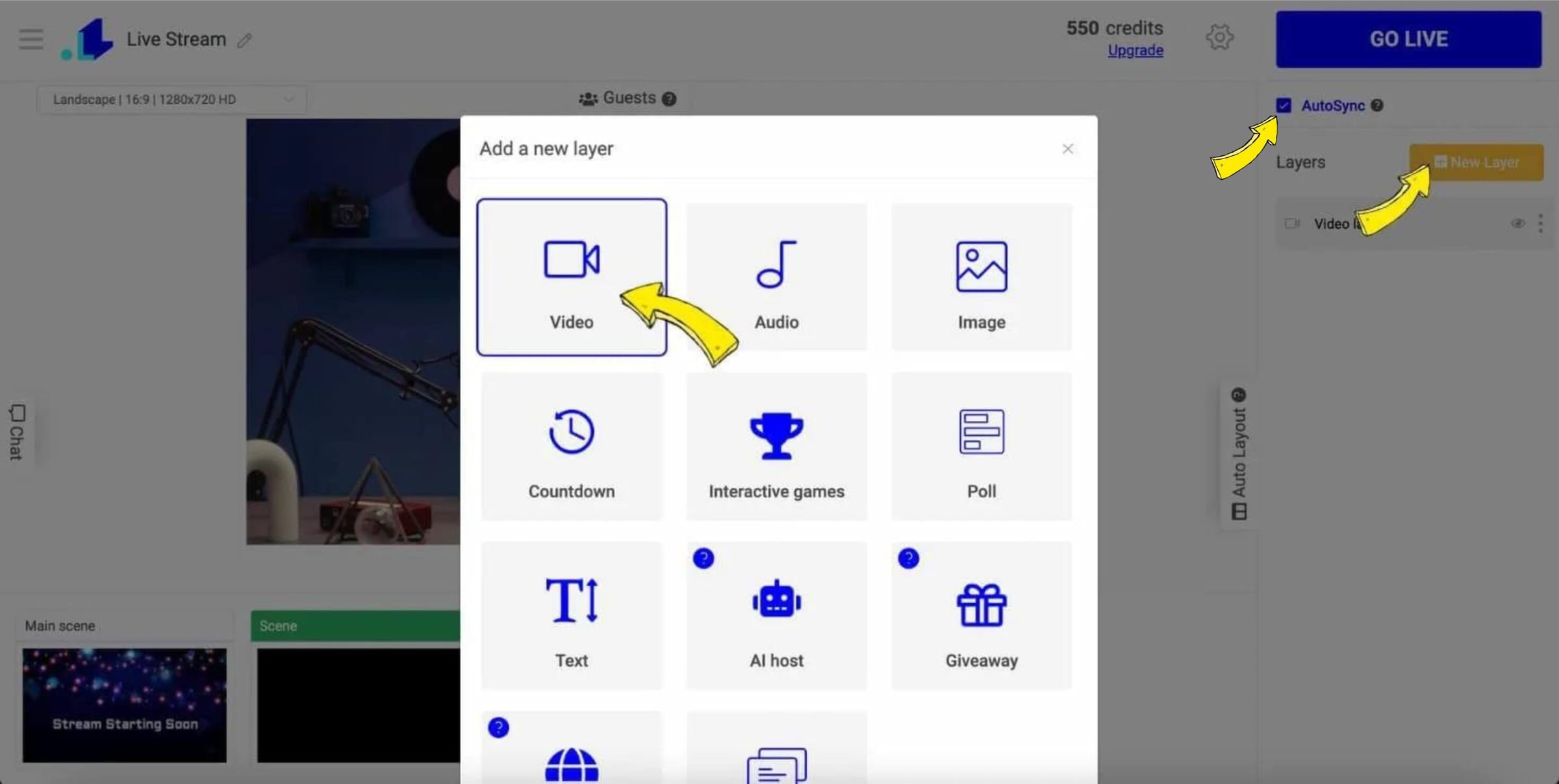Viewport: 1559px width, 784px height.
Task: Open the hamburger menu
Action: click(30, 38)
